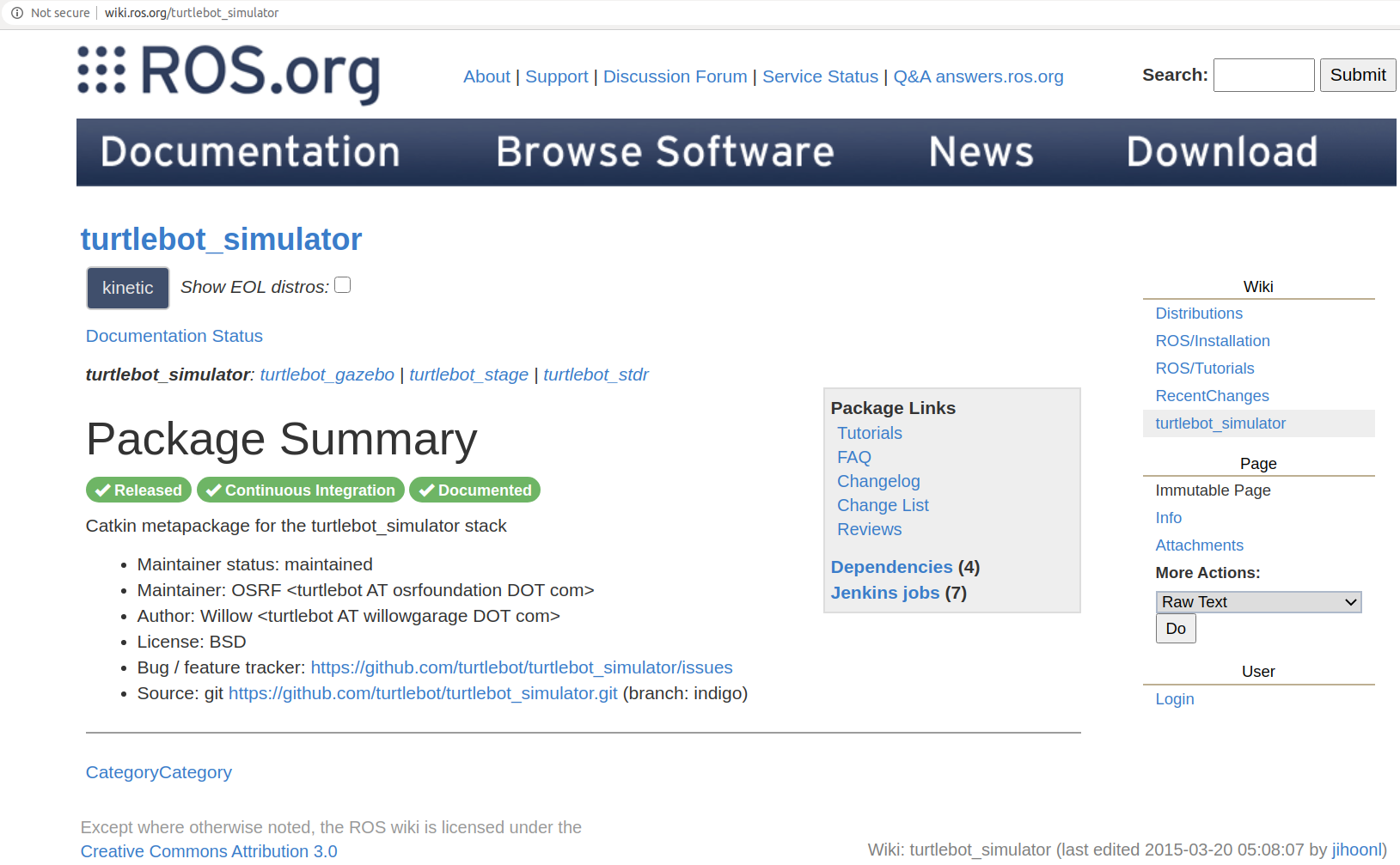The image size is (1400, 865).
Task: Open ROS/Installation in Wiki sidebar
Action: (1213, 341)
